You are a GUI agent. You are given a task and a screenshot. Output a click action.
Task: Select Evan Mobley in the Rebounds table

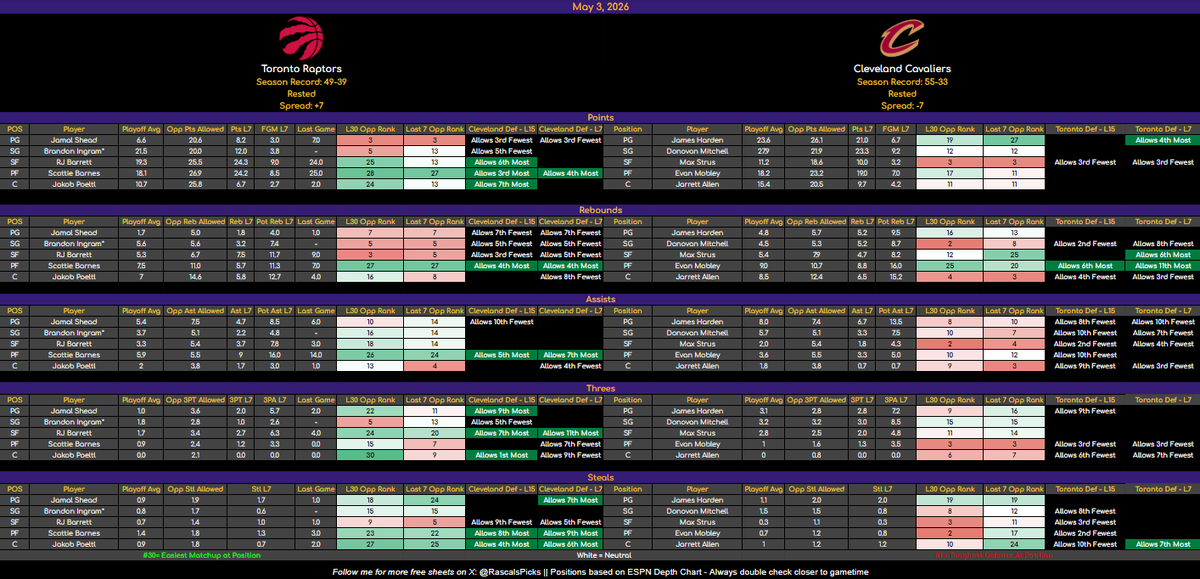pos(696,265)
